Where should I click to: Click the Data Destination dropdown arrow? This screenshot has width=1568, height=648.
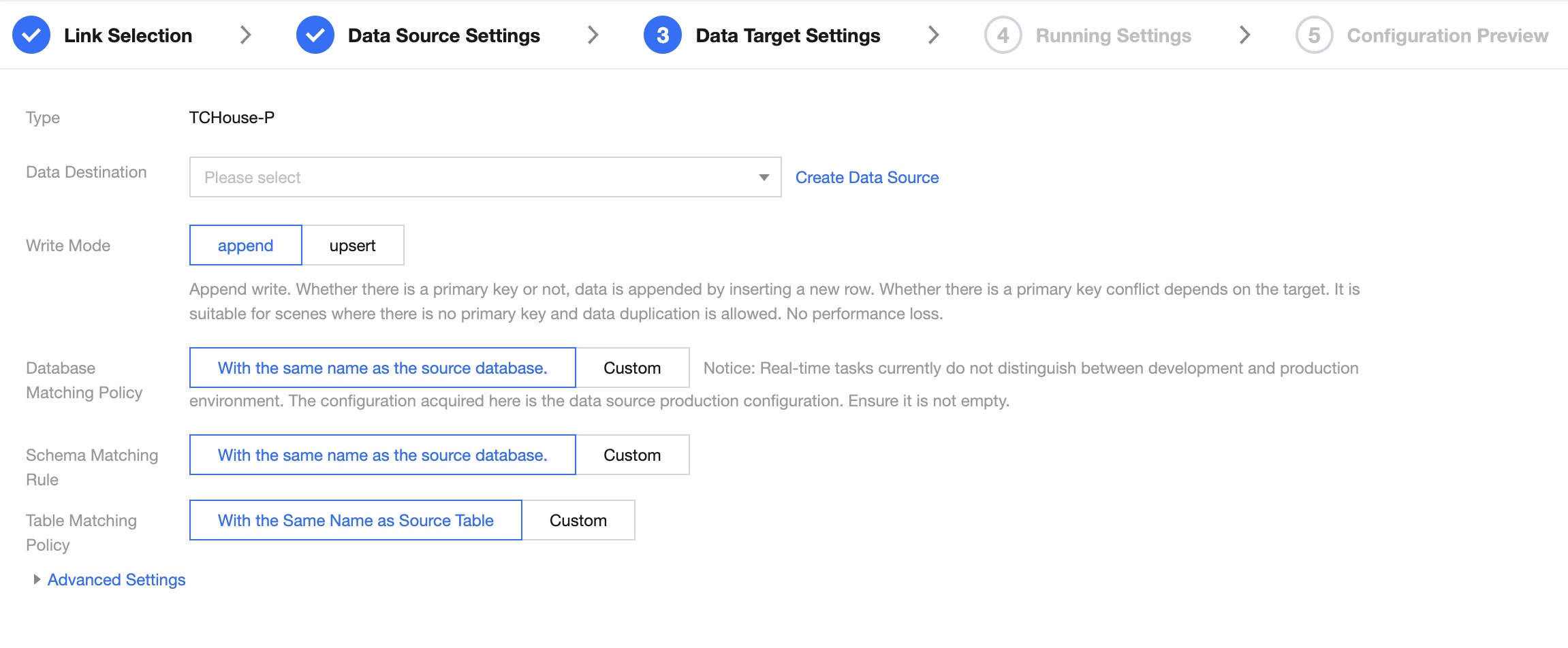[764, 178]
